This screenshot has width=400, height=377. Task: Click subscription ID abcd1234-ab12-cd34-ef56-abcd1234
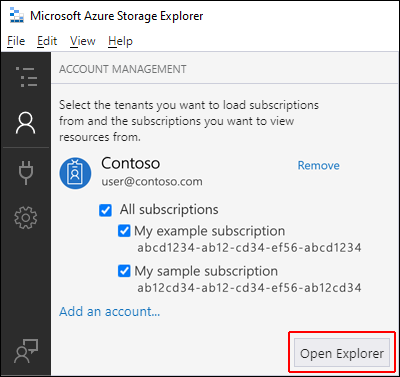point(249,248)
